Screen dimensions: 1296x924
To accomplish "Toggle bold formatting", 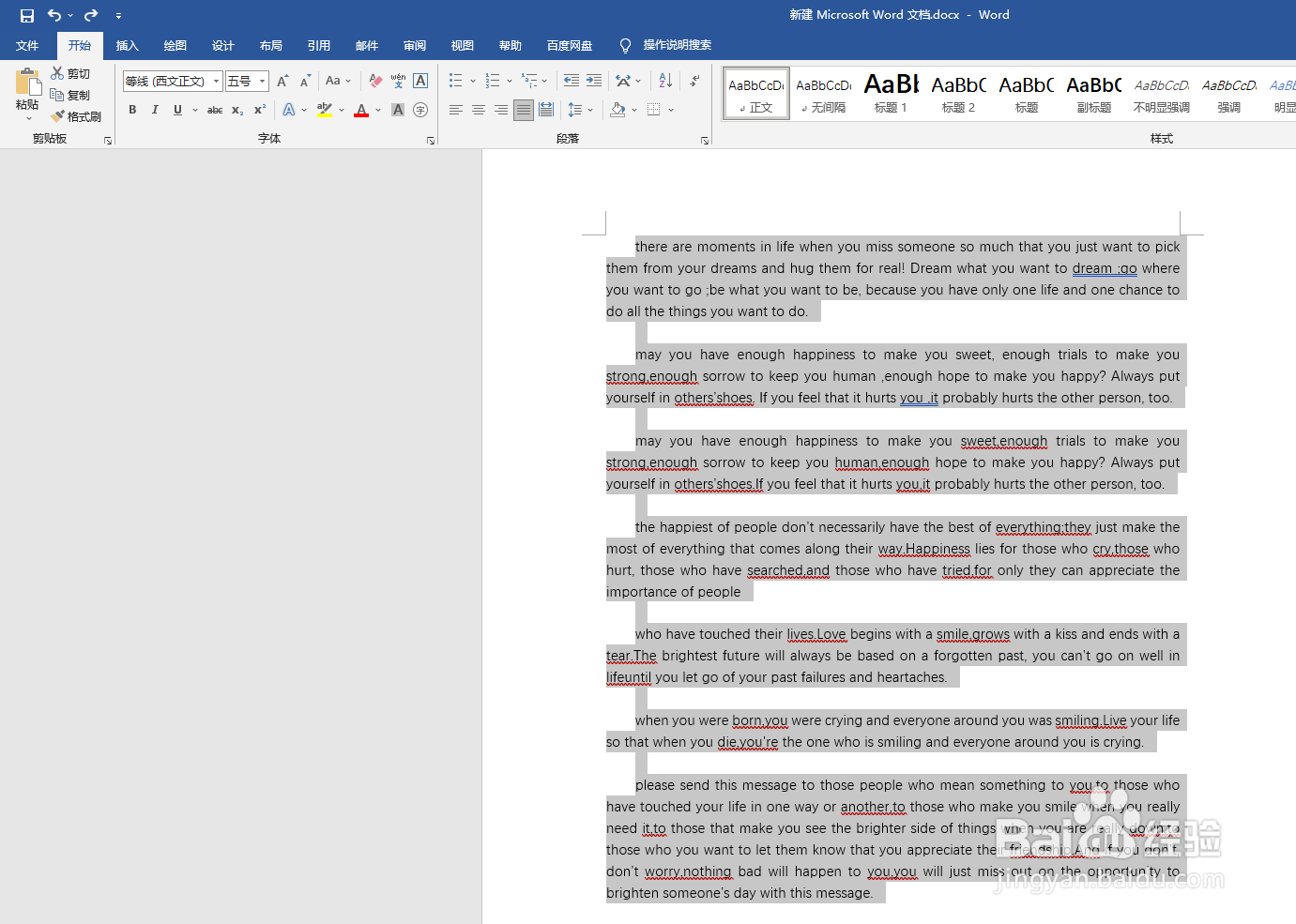I will [x=132, y=110].
